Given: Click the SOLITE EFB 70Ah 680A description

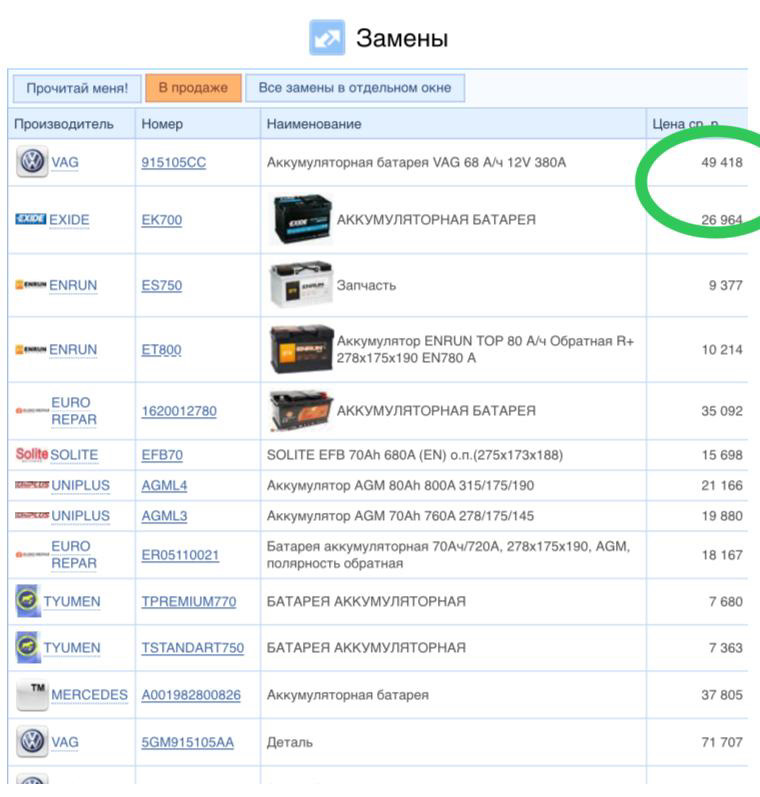Looking at the screenshot, I should [x=415, y=455].
